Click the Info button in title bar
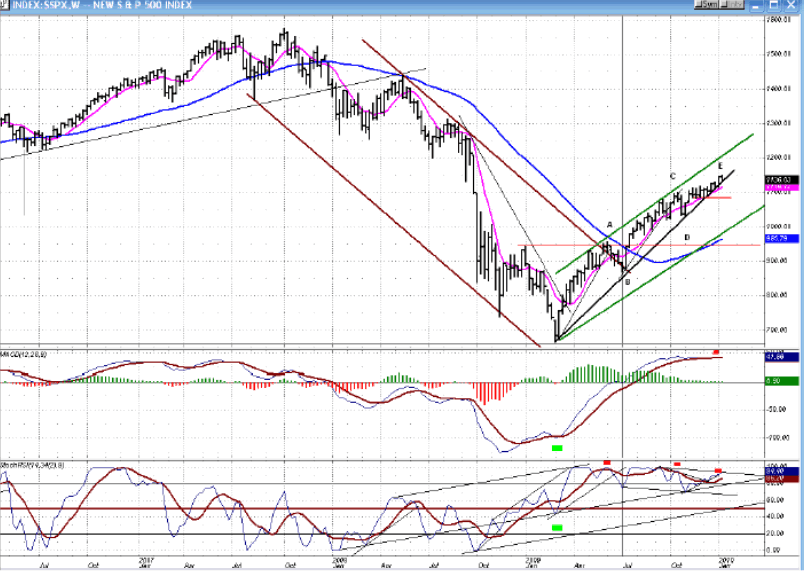This screenshot has width=804, height=576. tap(731, 4)
